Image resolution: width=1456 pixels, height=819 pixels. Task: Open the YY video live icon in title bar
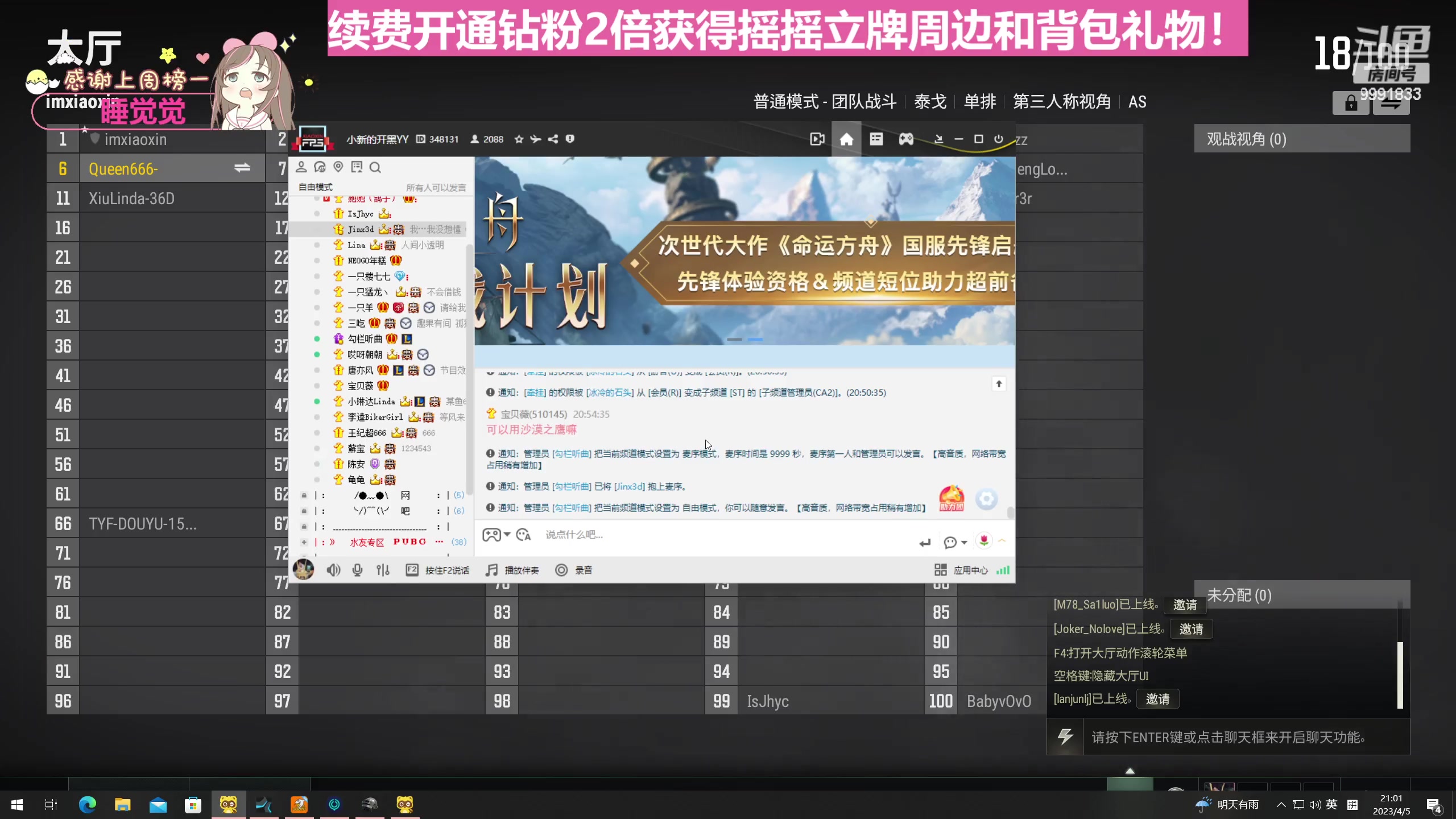[817, 139]
